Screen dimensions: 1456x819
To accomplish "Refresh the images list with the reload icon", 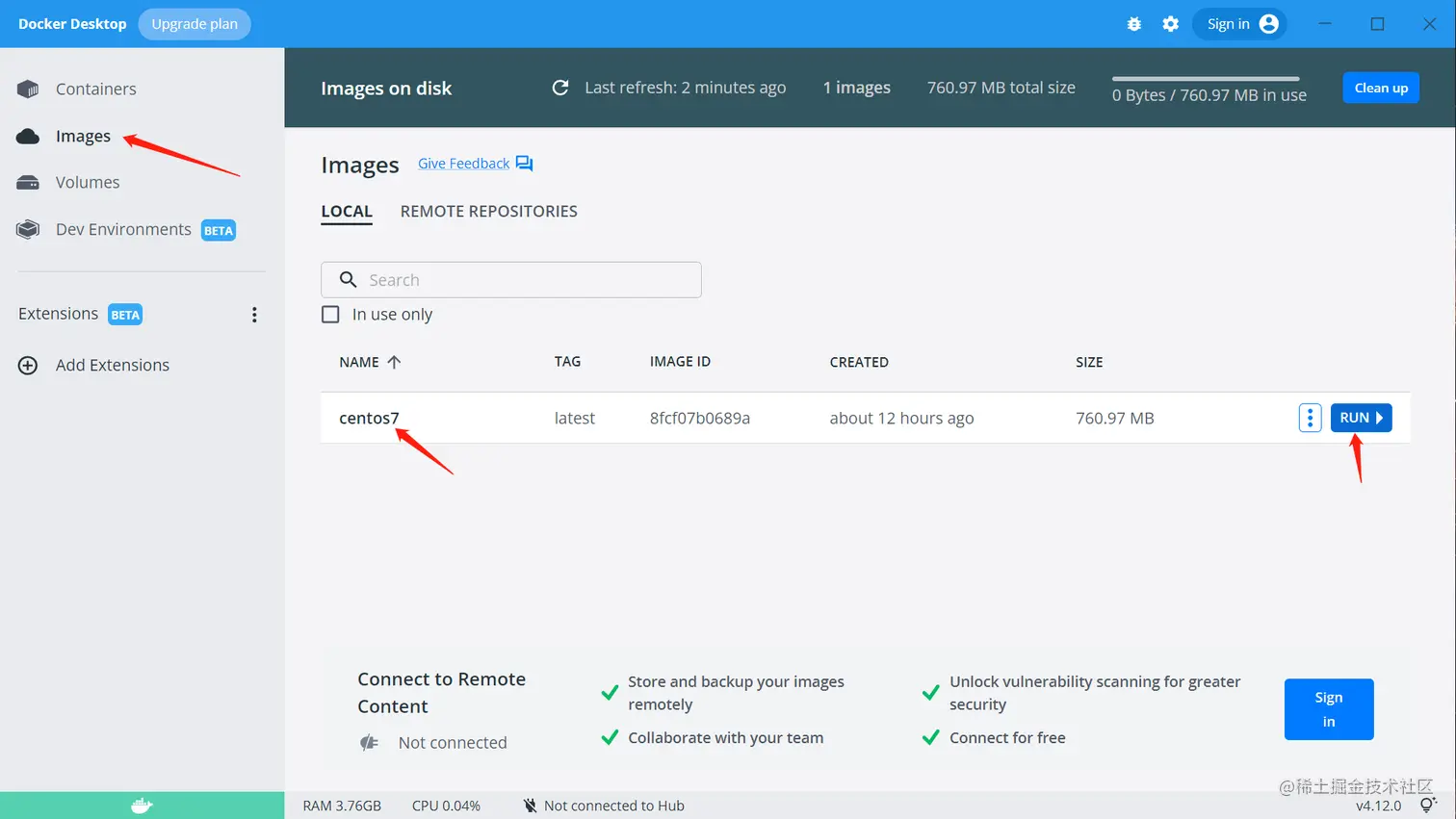I will click(560, 88).
